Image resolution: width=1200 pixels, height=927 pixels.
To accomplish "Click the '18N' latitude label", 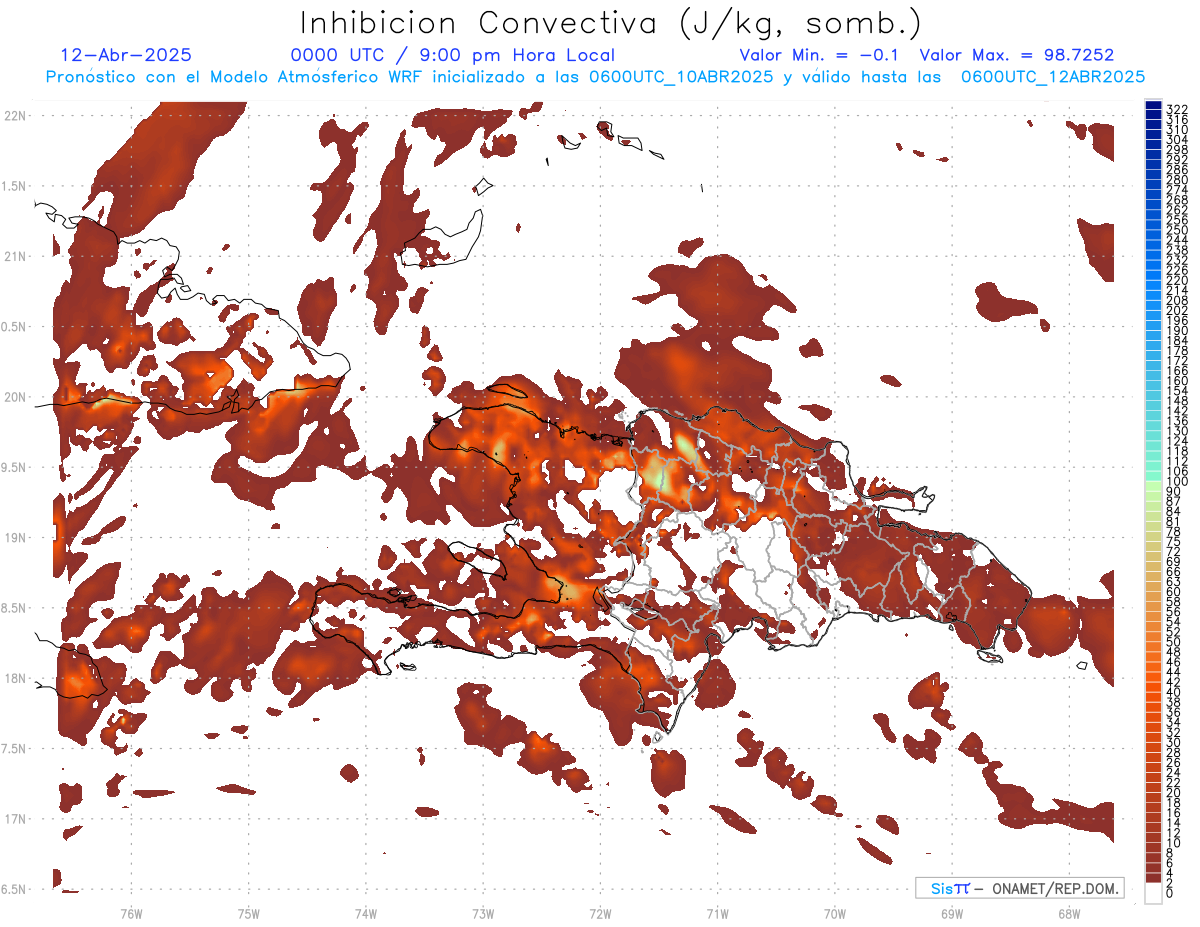I will pos(15,679).
